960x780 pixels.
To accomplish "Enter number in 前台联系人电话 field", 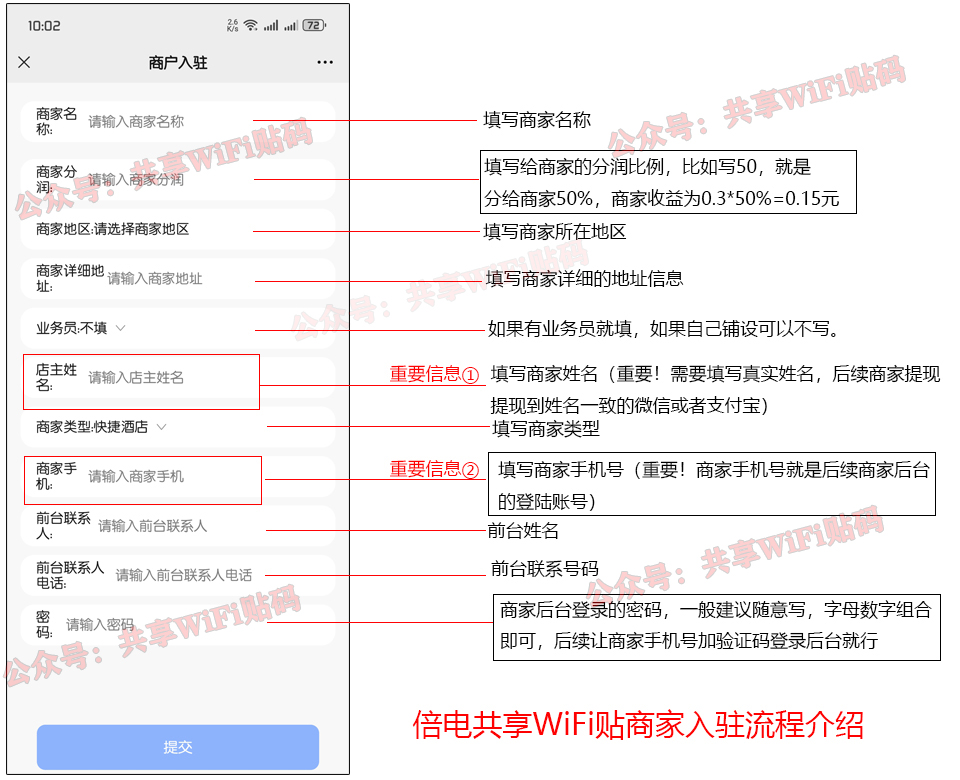I will (184, 575).
